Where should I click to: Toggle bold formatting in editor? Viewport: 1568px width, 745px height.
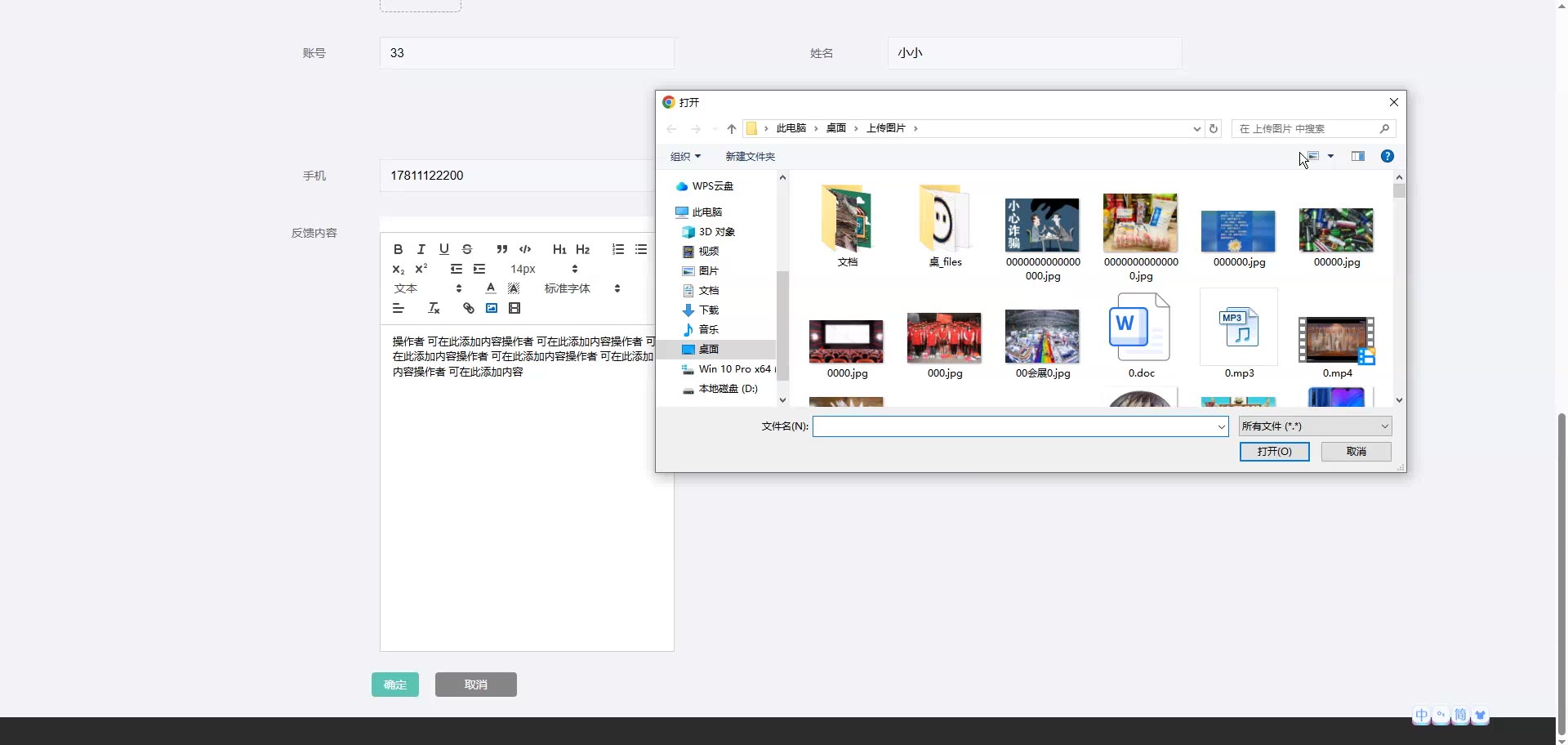(x=398, y=249)
